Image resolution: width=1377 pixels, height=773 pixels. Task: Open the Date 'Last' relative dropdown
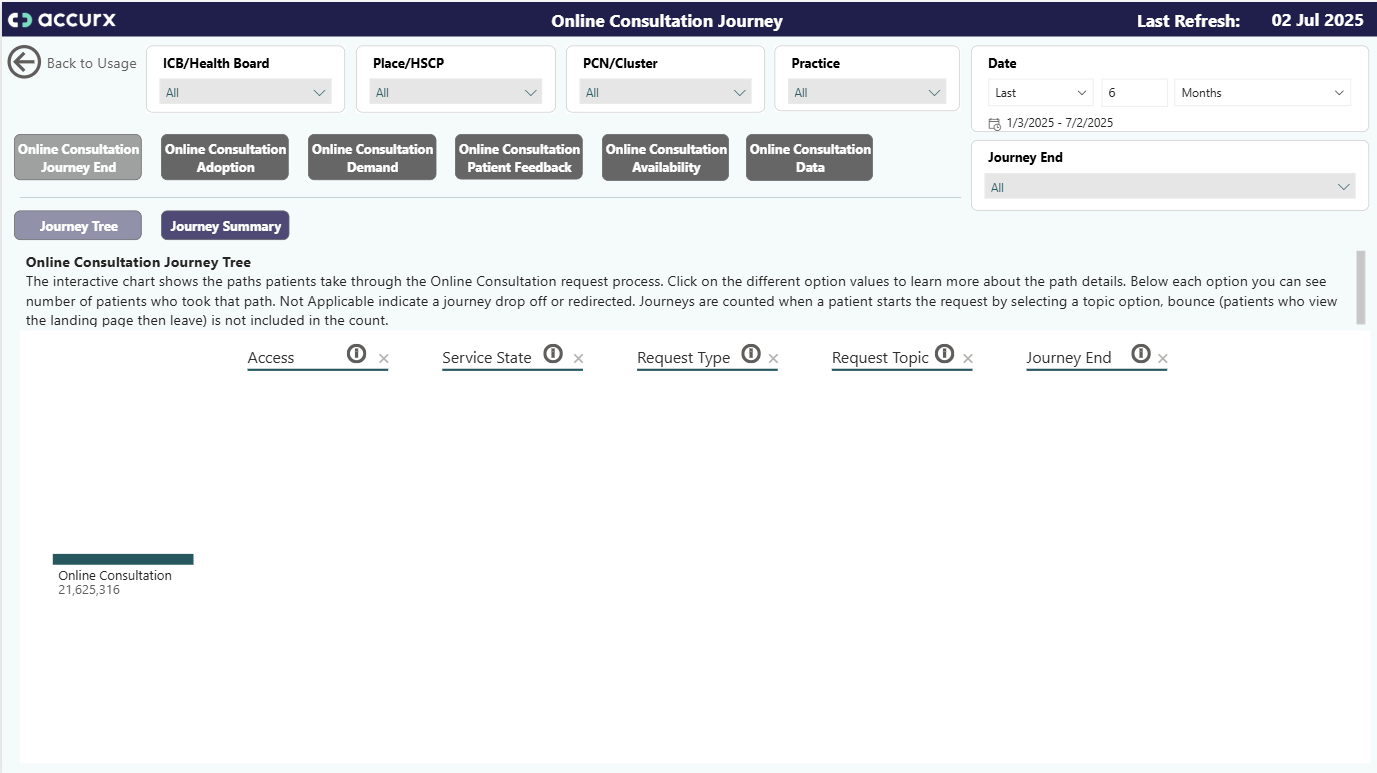point(1041,93)
